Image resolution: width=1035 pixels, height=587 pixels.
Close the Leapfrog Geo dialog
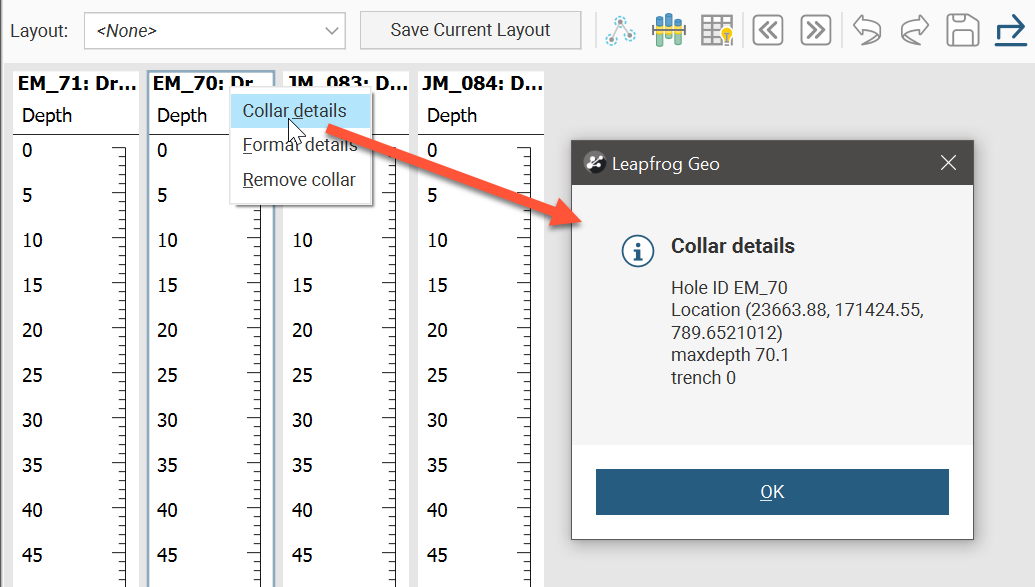tap(948, 162)
